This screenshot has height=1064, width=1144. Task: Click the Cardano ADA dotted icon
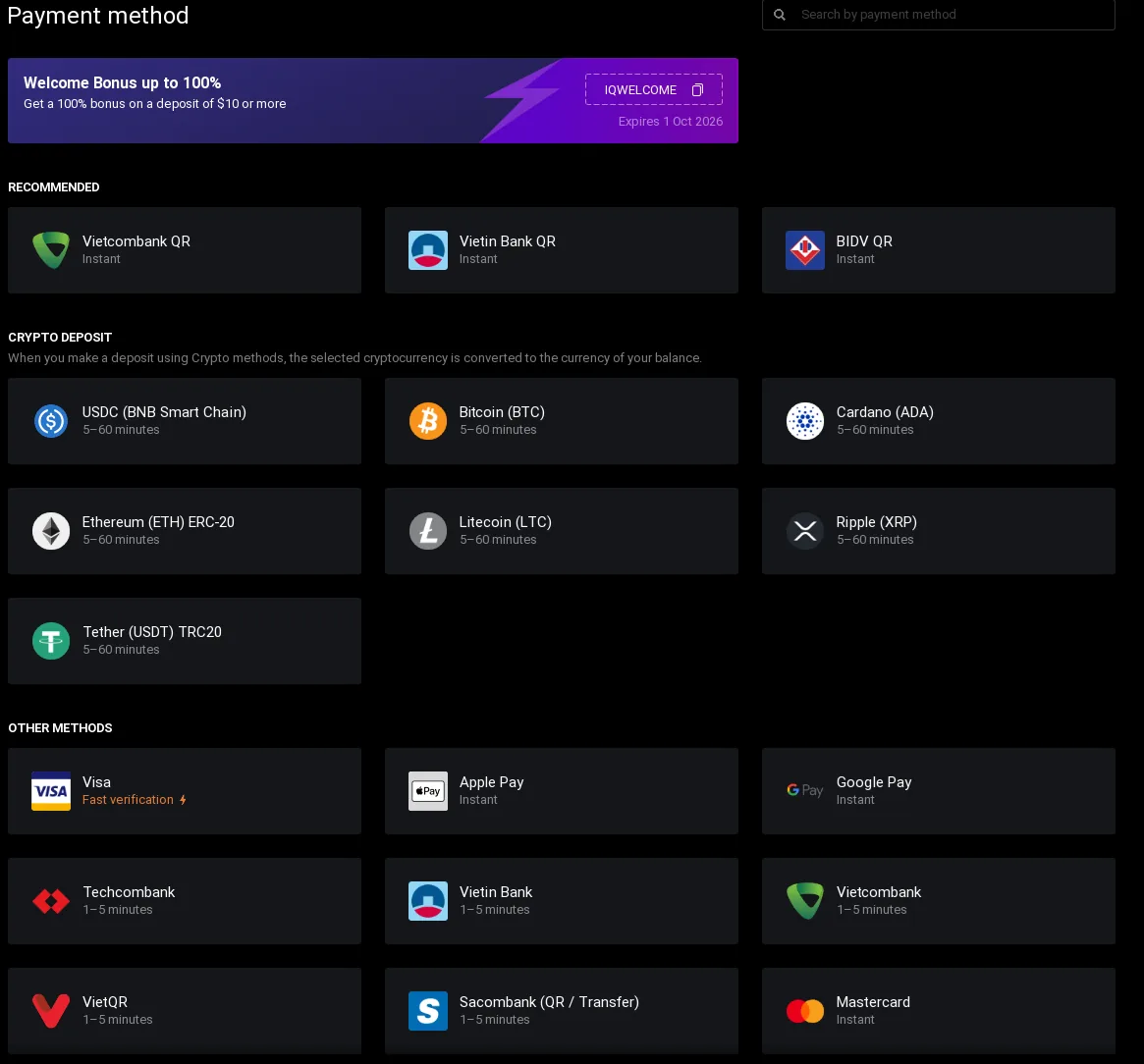[805, 421]
